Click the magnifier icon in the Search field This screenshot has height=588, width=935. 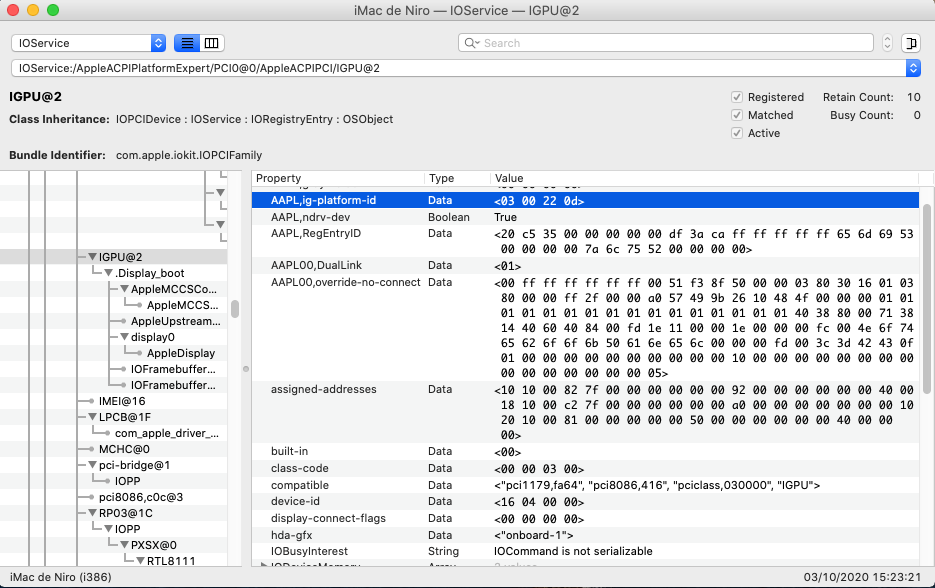[472, 43]
